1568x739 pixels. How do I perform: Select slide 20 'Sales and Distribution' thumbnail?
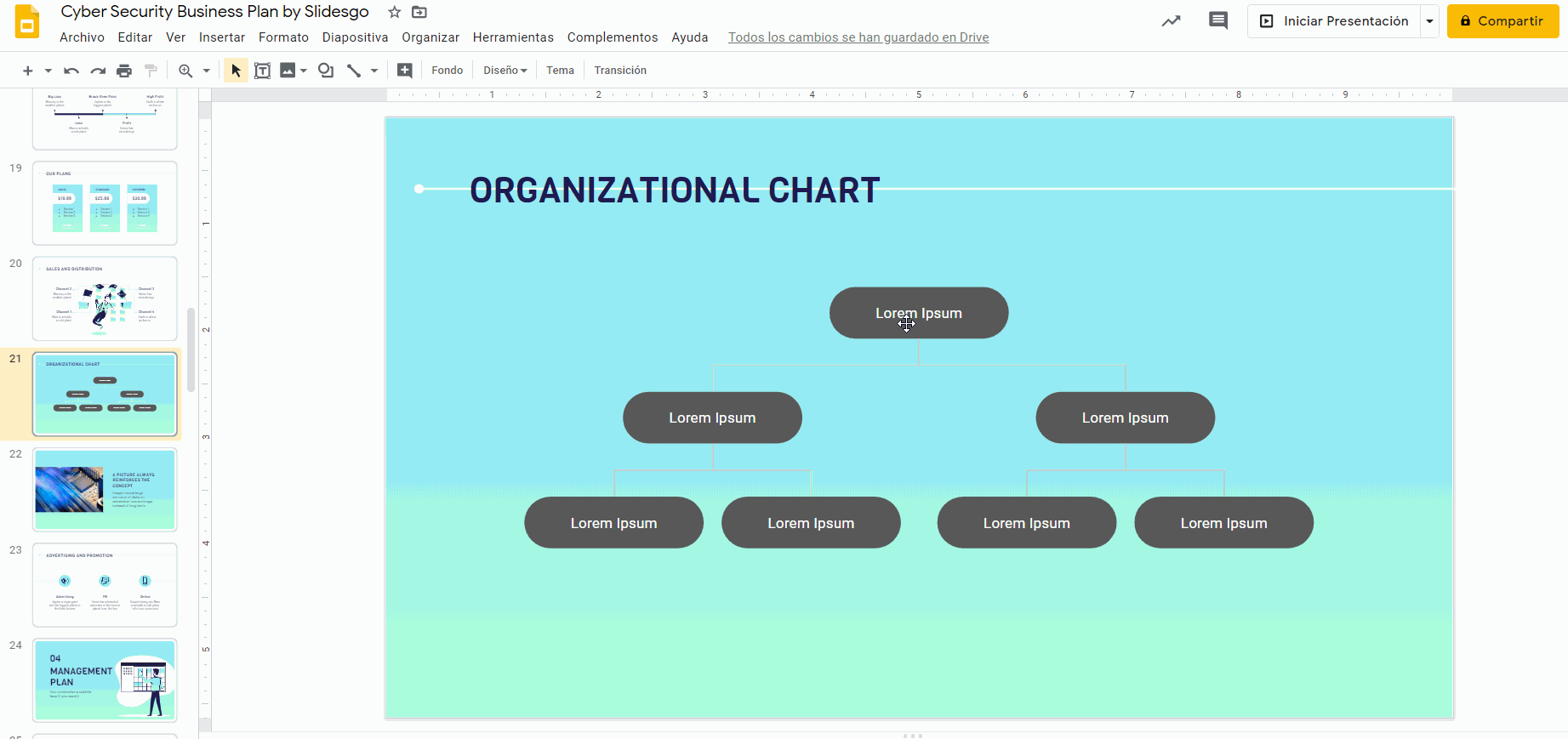[105, 298]
